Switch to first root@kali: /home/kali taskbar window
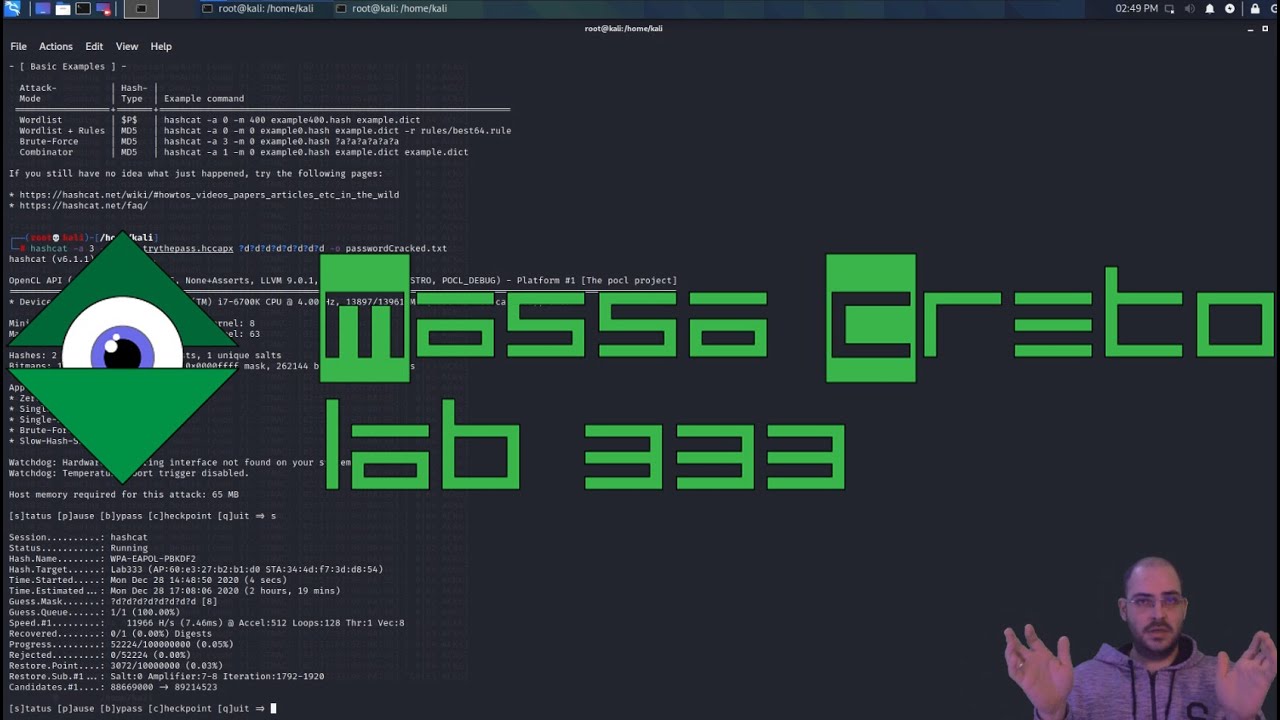This screenshot has width=1280, height=720. coord(257,9)
